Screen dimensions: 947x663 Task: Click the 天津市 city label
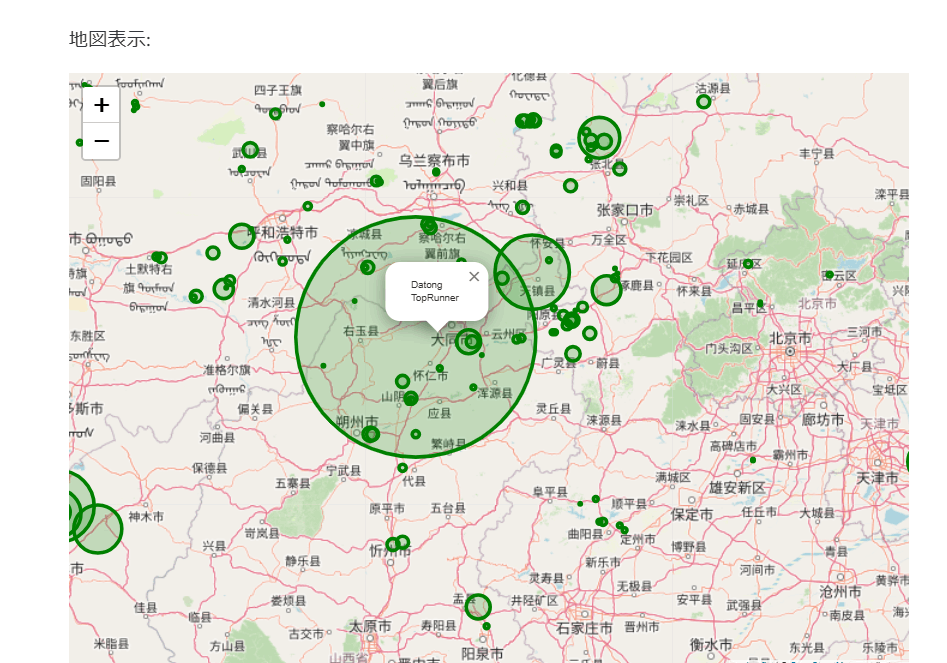tap(877, 478)
